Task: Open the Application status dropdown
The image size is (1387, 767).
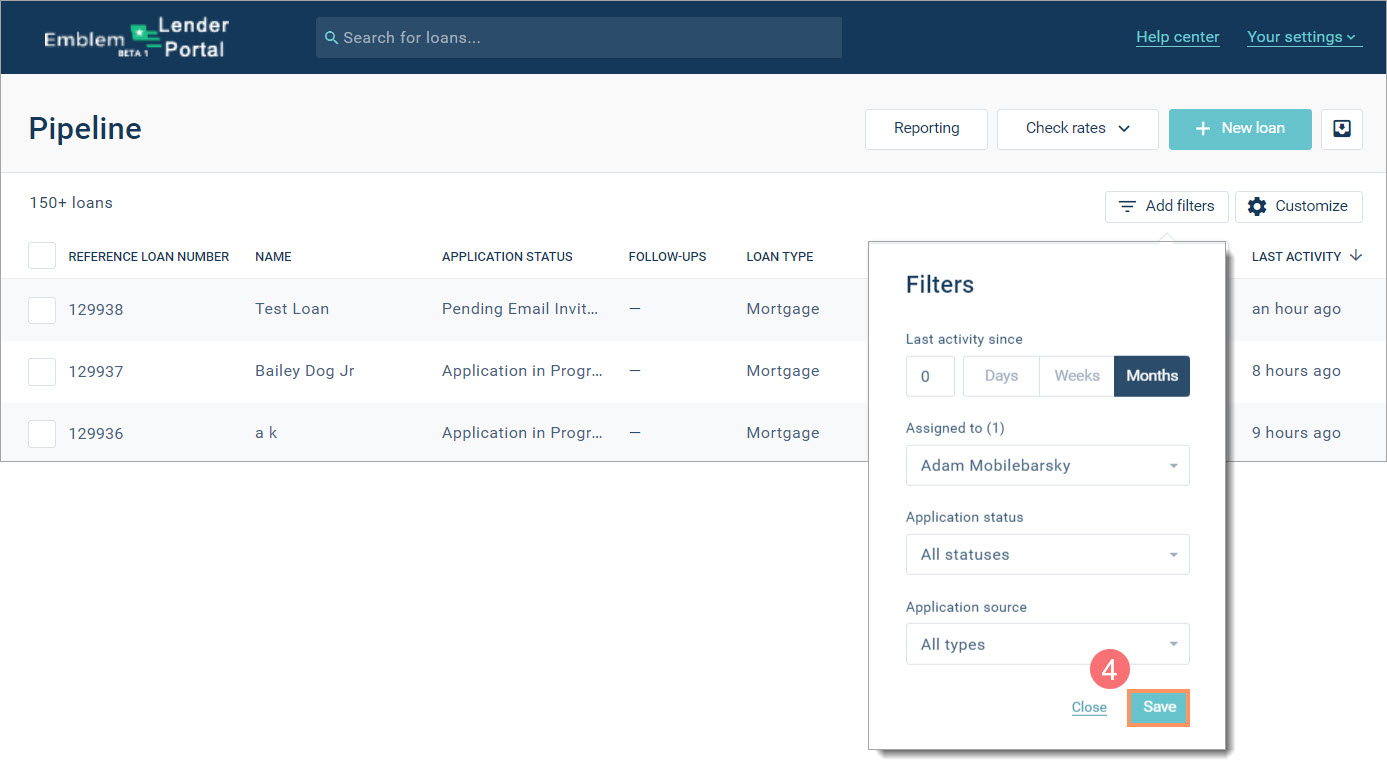Action: pos(1048,555)
